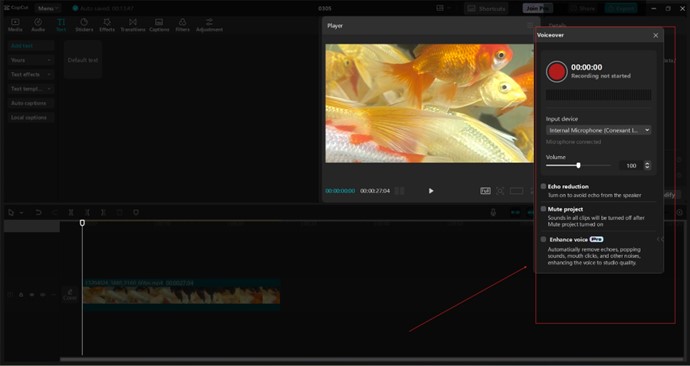
Task: Open the Menu dropdown in title bar
Action: [48, 8]
